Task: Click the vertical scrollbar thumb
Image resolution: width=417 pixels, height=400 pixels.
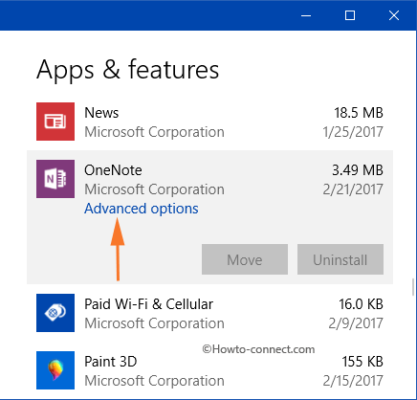Action: [x=413, y=287]
